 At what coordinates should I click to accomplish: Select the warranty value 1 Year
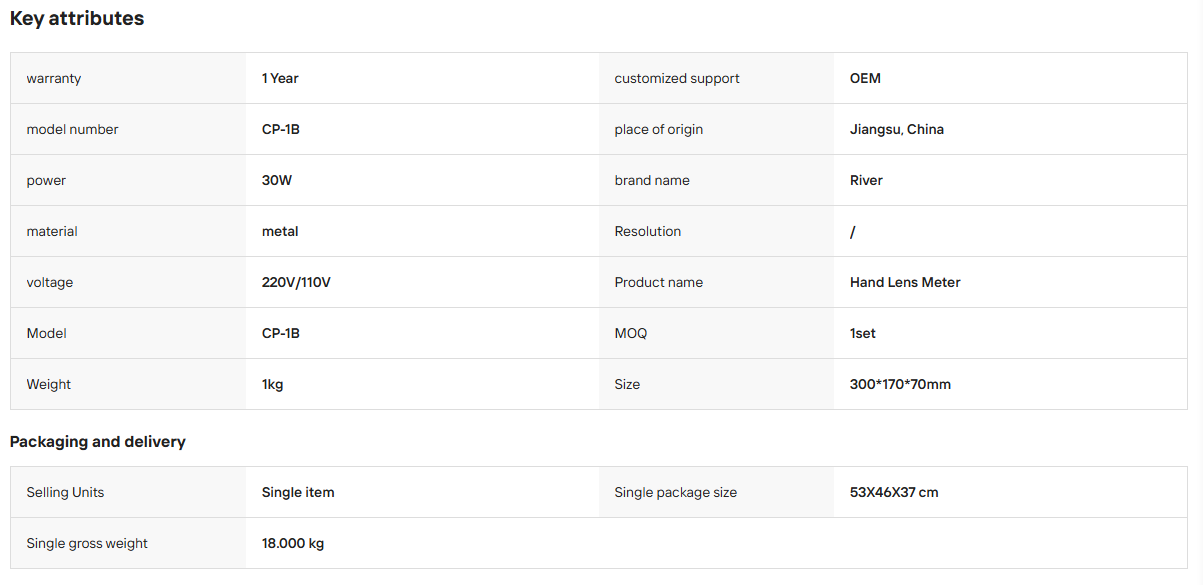pyautogui.click(x=280, y=78)
